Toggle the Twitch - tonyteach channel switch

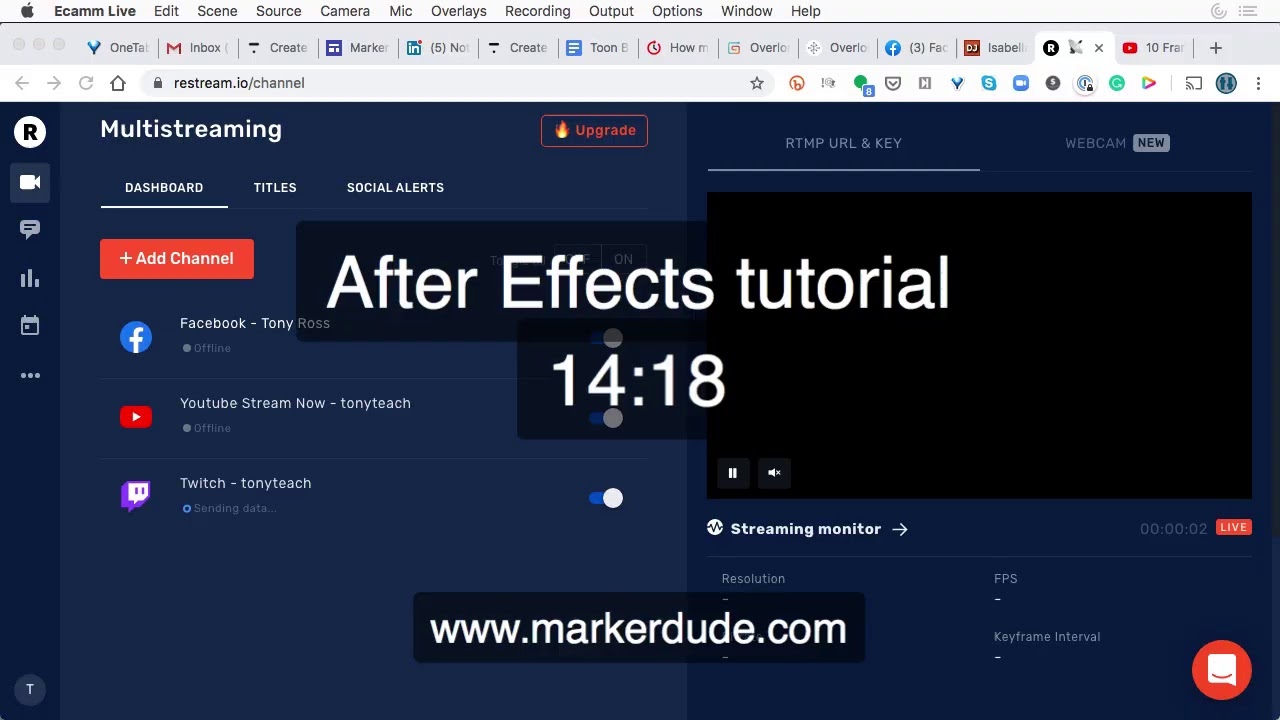pyautogui.click(x=606, y=498)
